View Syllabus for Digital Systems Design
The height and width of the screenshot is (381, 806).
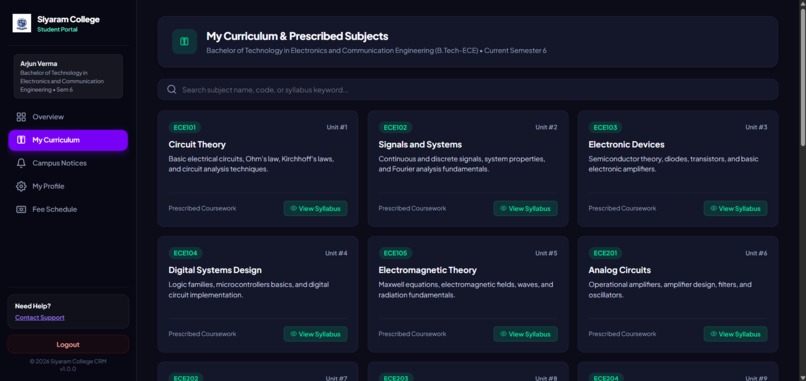click(316, 334)
